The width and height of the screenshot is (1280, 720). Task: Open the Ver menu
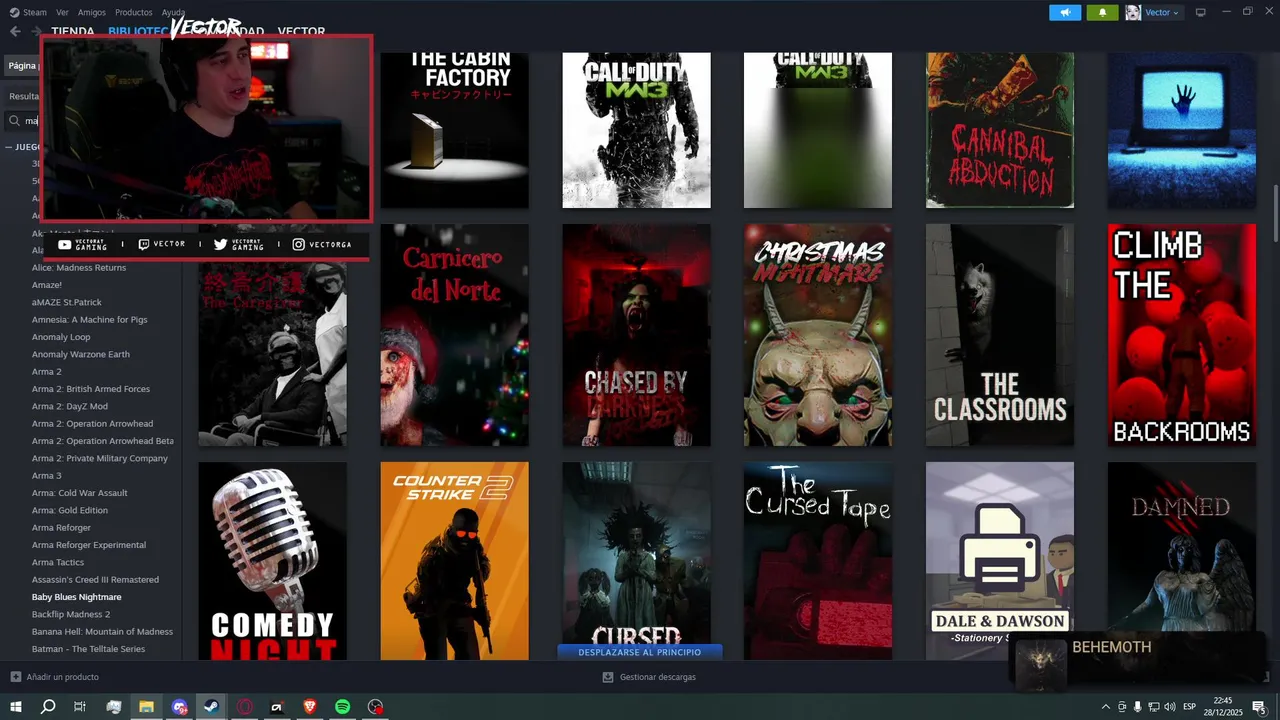(63, 12)
